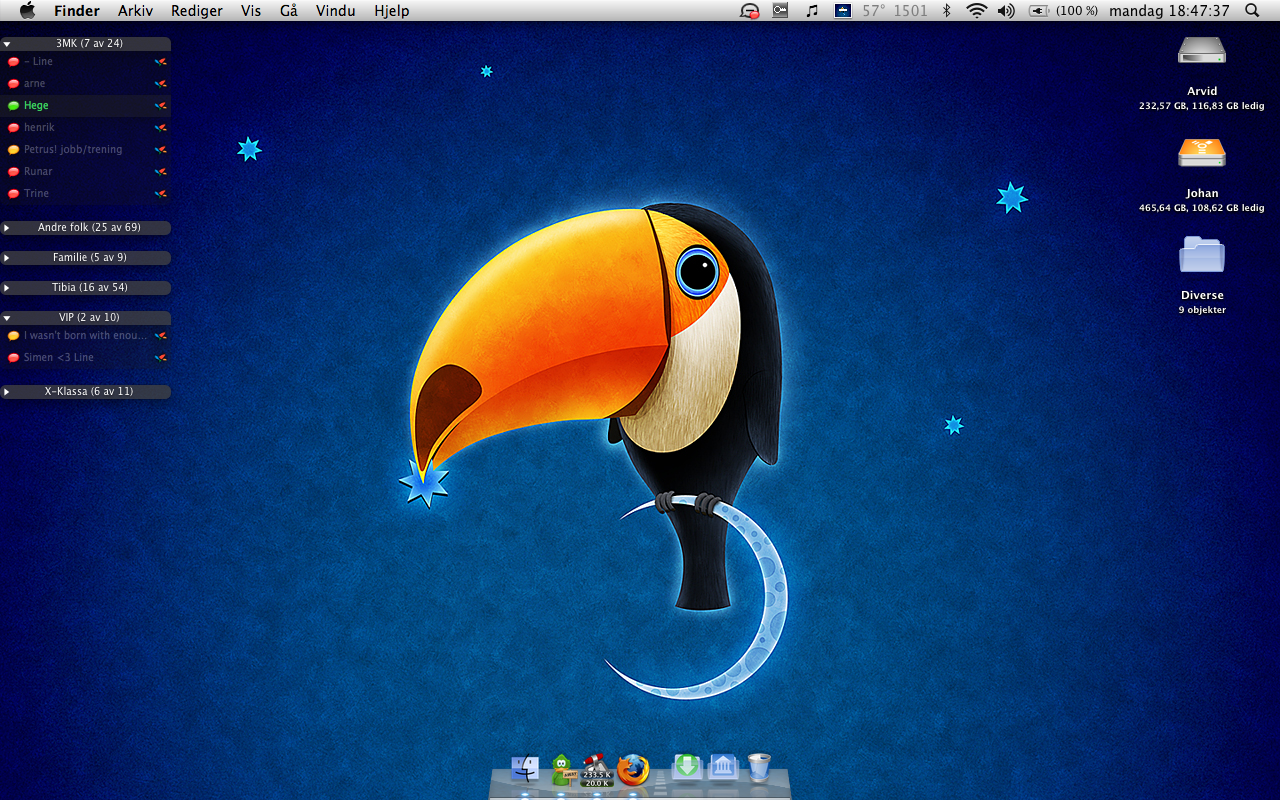Open the Vindu menu

point(335,11)
